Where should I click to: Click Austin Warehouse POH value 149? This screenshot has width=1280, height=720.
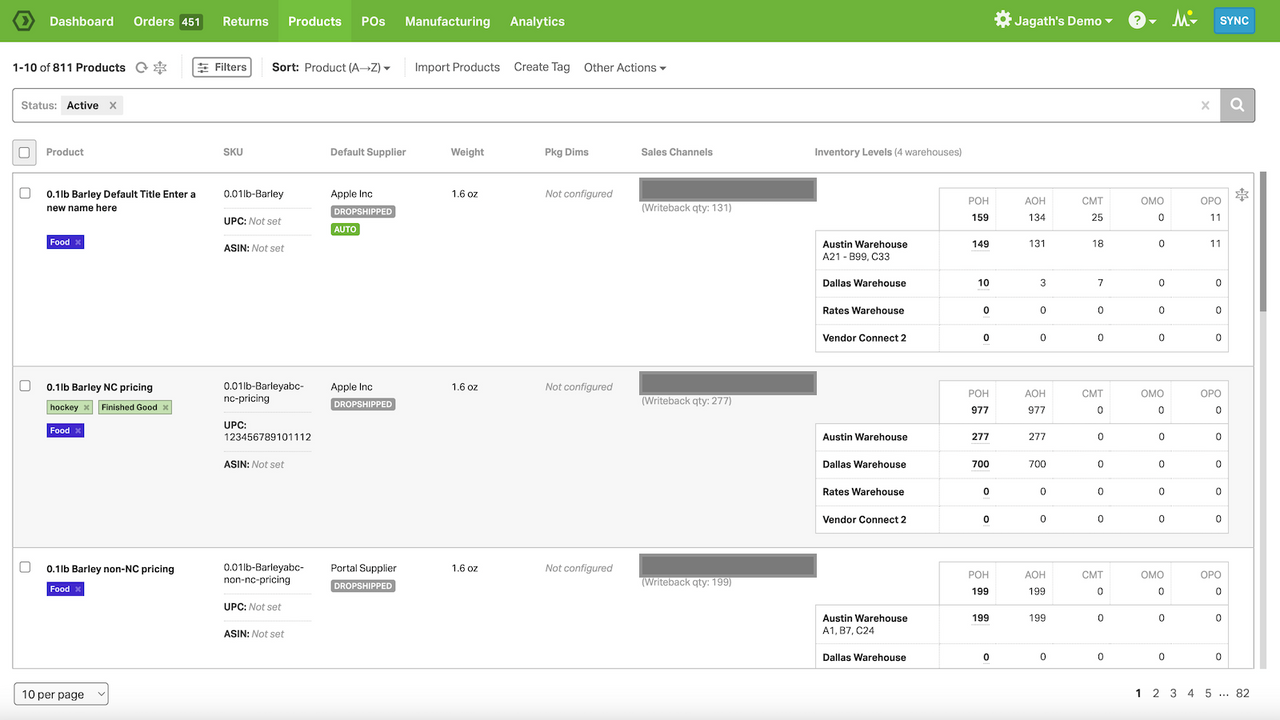[x=980, y=244]
